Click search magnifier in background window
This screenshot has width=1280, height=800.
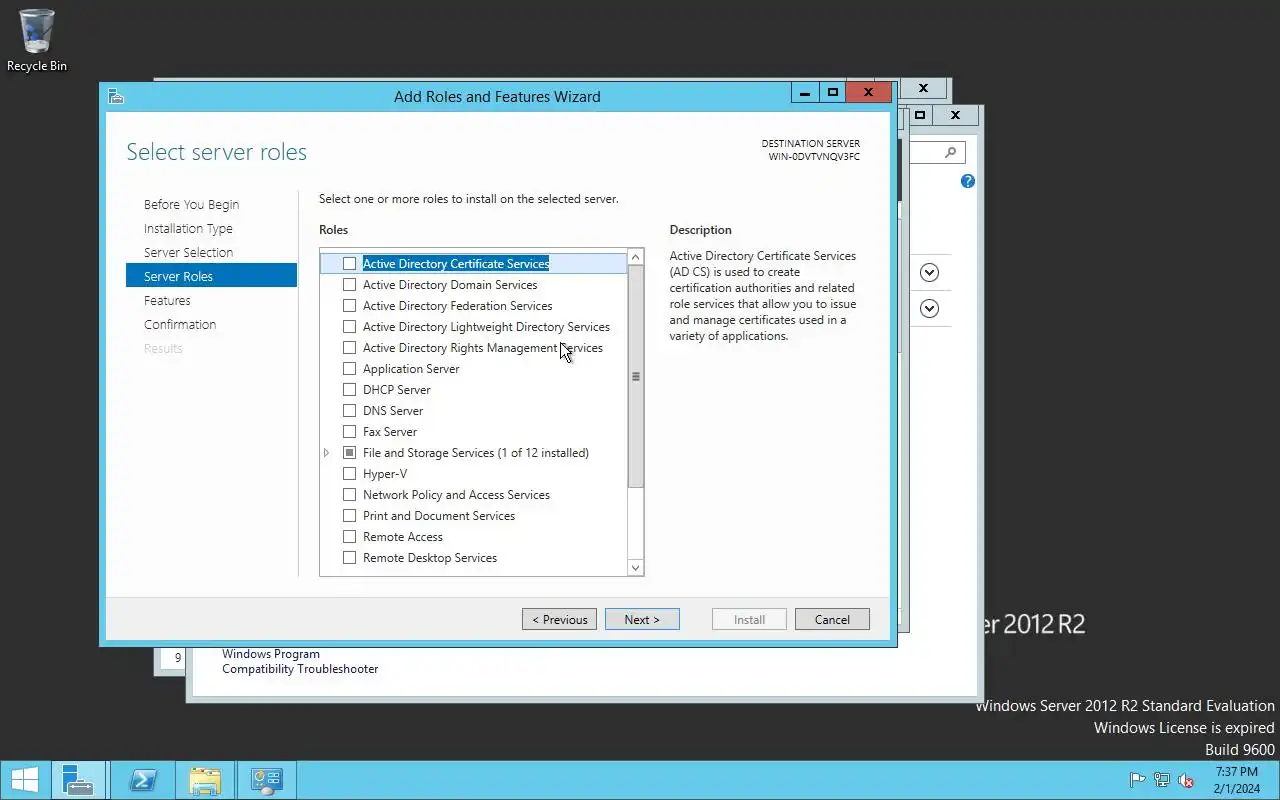click(x=951, y=152)
